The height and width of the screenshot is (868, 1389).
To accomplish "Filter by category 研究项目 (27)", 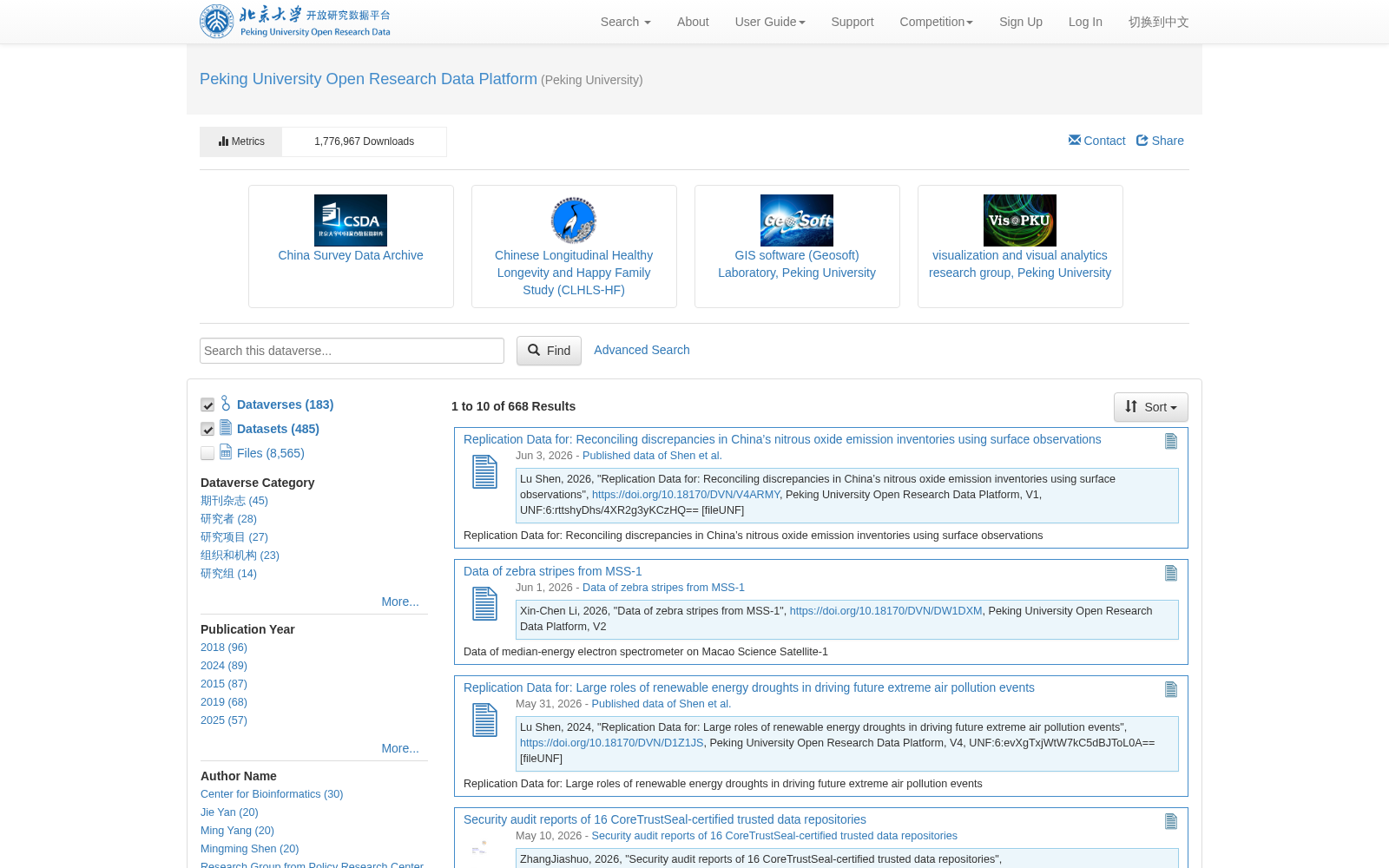I will point(234,537).
